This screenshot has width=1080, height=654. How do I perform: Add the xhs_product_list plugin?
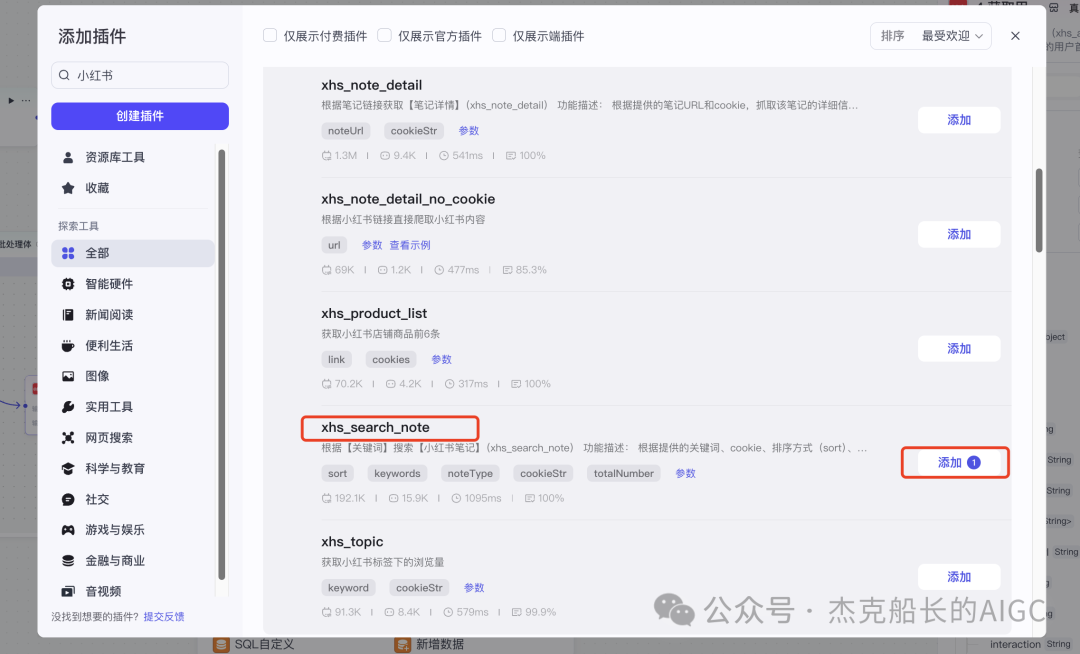tap(959, 348)
